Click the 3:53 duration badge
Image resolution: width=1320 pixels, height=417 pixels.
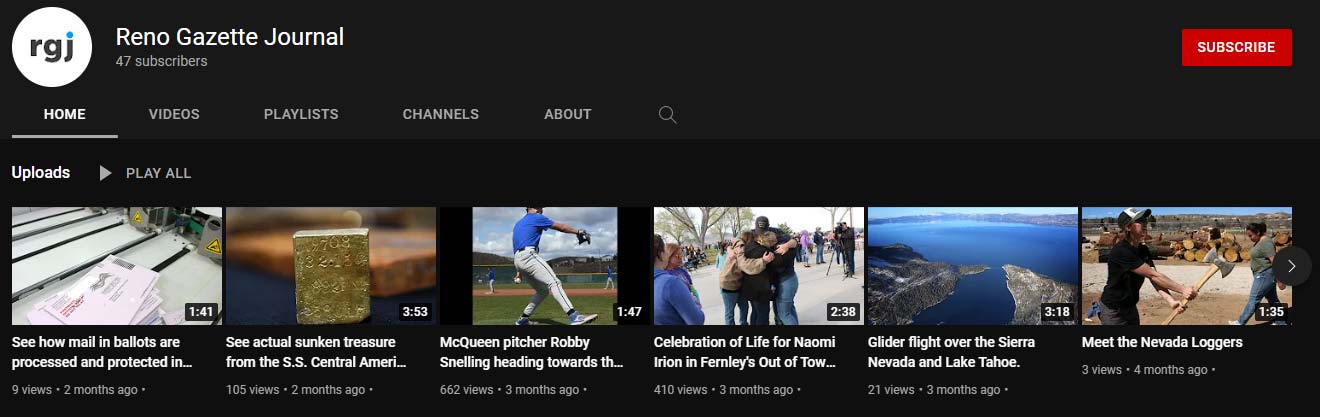pyautogui.click(x=415, y=312)
